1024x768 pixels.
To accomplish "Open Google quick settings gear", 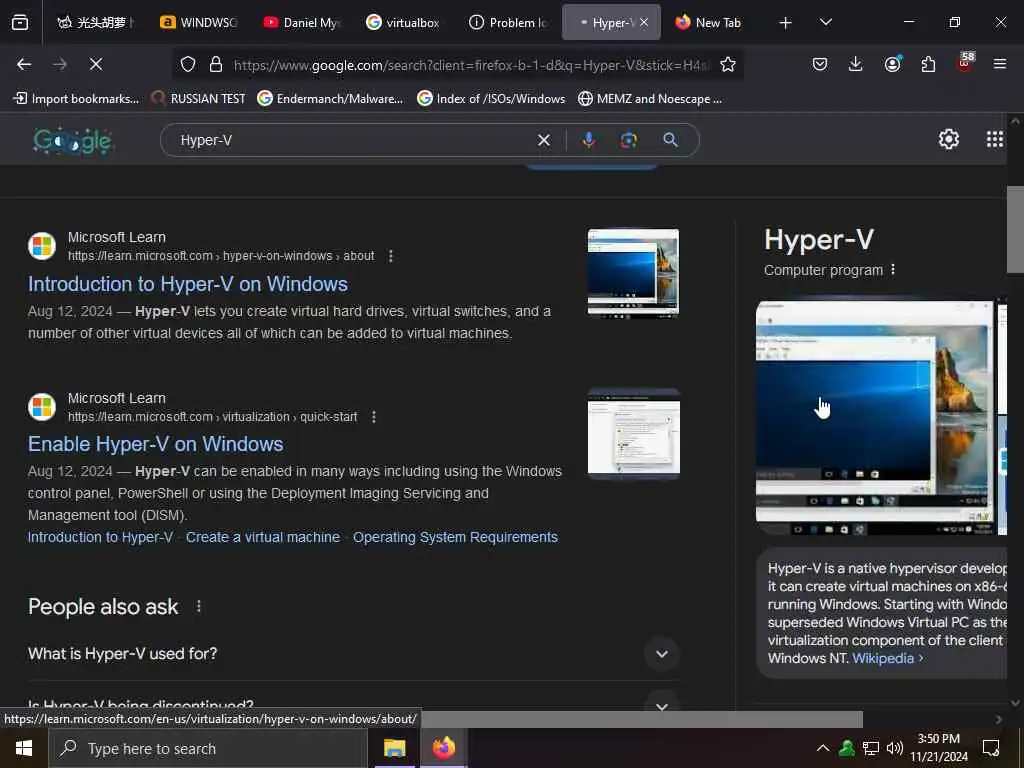I will [x=948, y=138].
